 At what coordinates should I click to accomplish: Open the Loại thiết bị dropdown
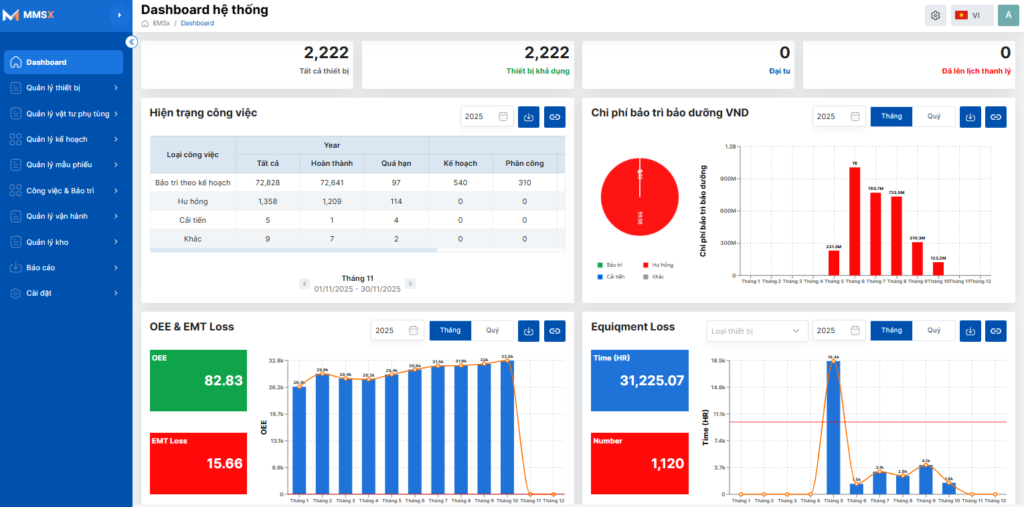click(758, 331)
